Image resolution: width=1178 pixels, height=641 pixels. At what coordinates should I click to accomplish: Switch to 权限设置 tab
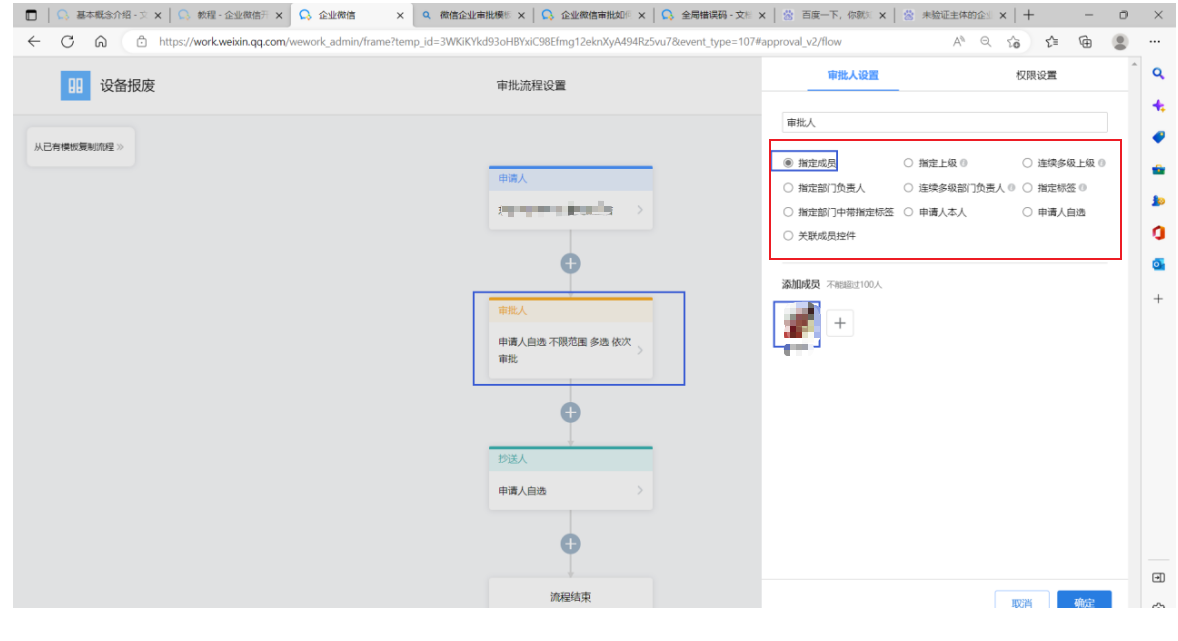pos(1036,75)
